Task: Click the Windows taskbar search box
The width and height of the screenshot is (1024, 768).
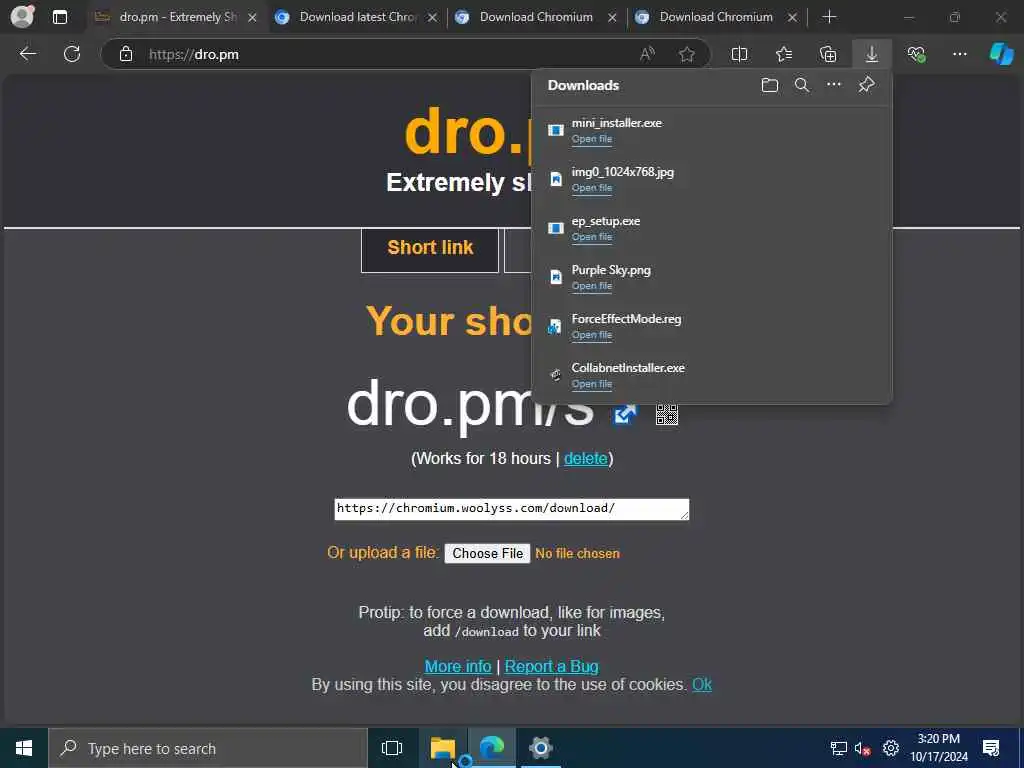Action: pos(208,748)
